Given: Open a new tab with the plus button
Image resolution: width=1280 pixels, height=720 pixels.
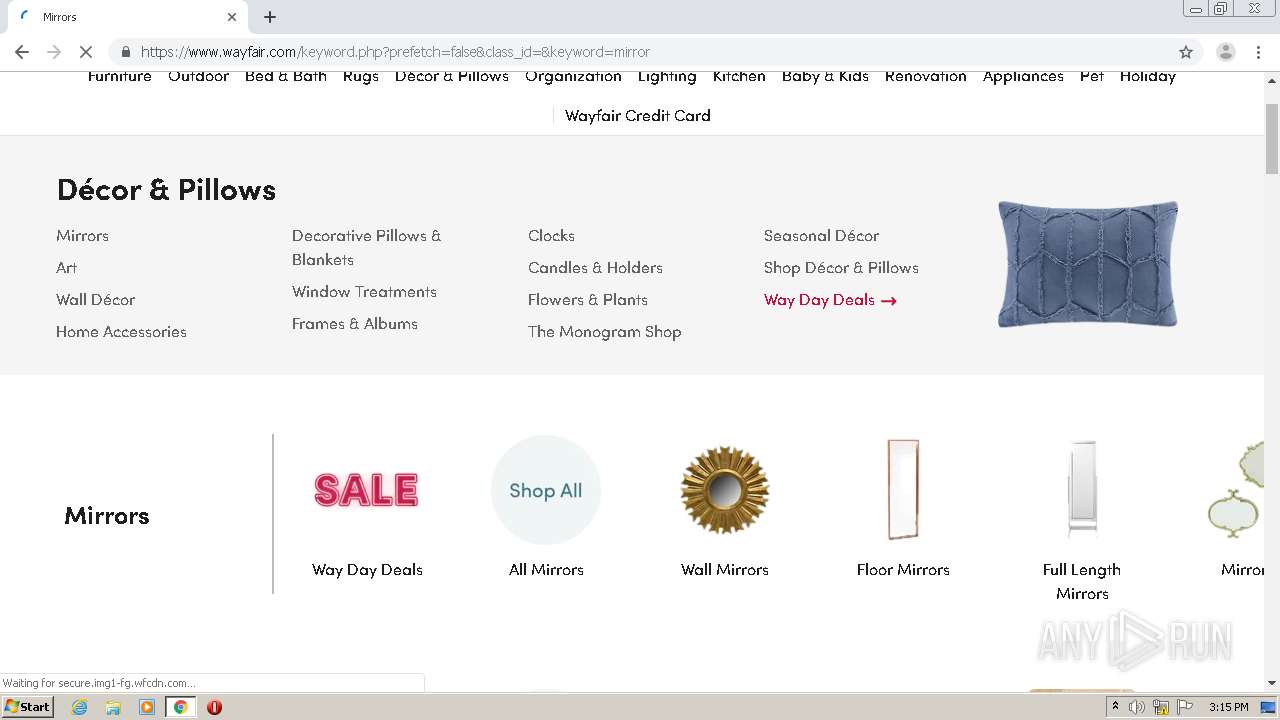Looking at the screenshot, I should click(270, 17).
